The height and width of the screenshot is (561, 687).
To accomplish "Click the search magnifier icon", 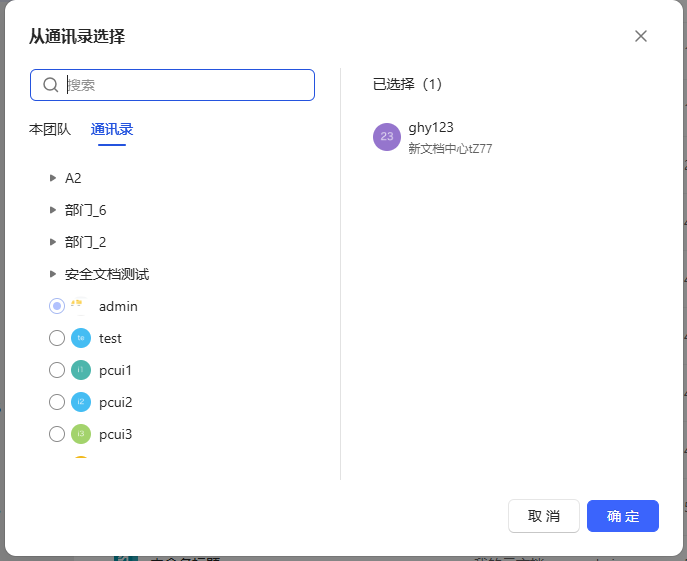I will [x=50, y=85].
